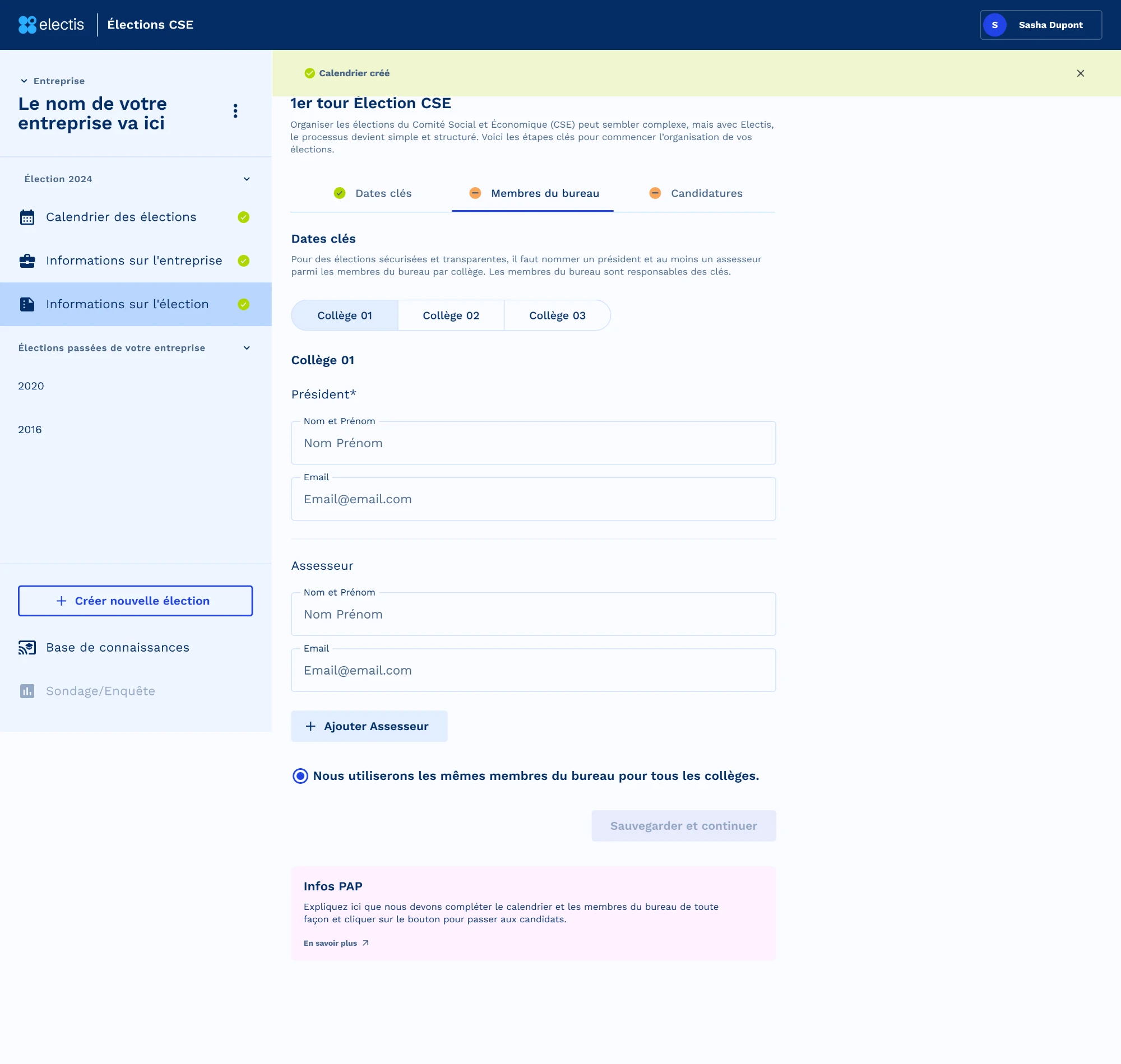The image size is (1121, 1064).
Task: Click the briefcase icon for Informations sur l'entreprise
Action: 27,261
